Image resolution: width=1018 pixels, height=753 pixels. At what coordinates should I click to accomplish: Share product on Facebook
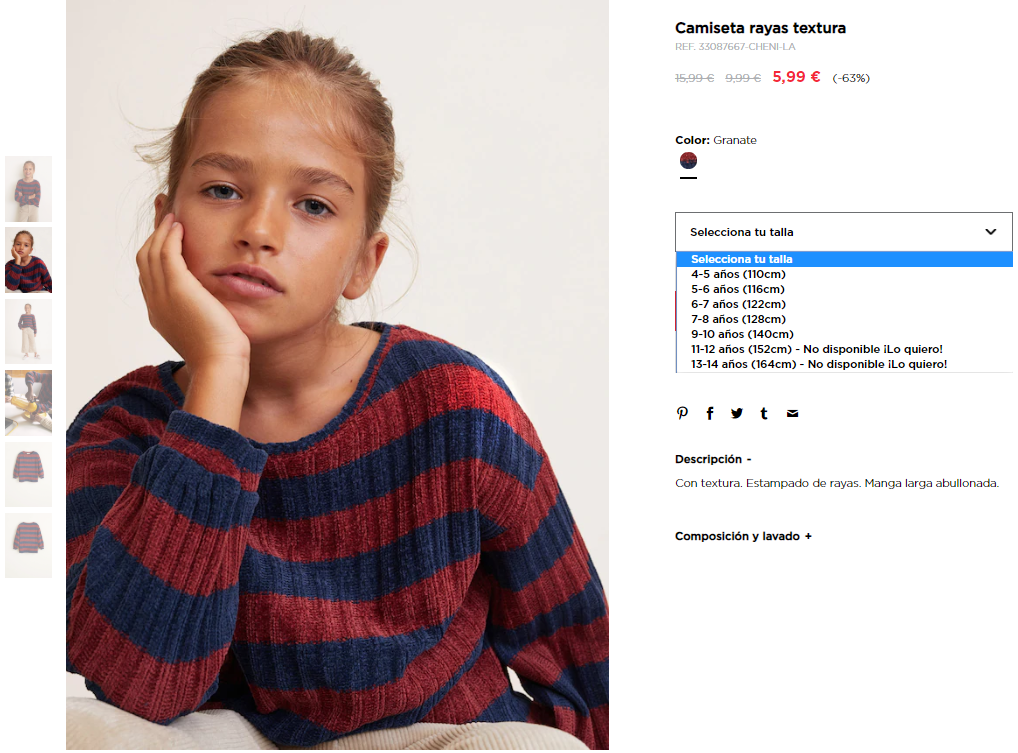coord(710,414)
